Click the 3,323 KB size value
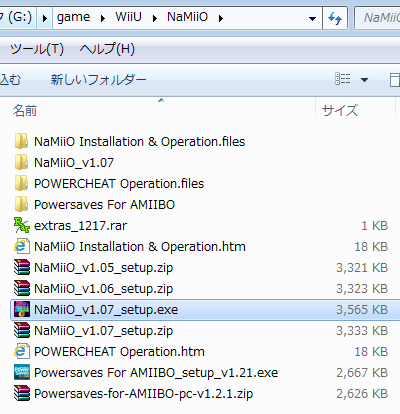Viewport: 400px width, 414px height. pos(362,289)
